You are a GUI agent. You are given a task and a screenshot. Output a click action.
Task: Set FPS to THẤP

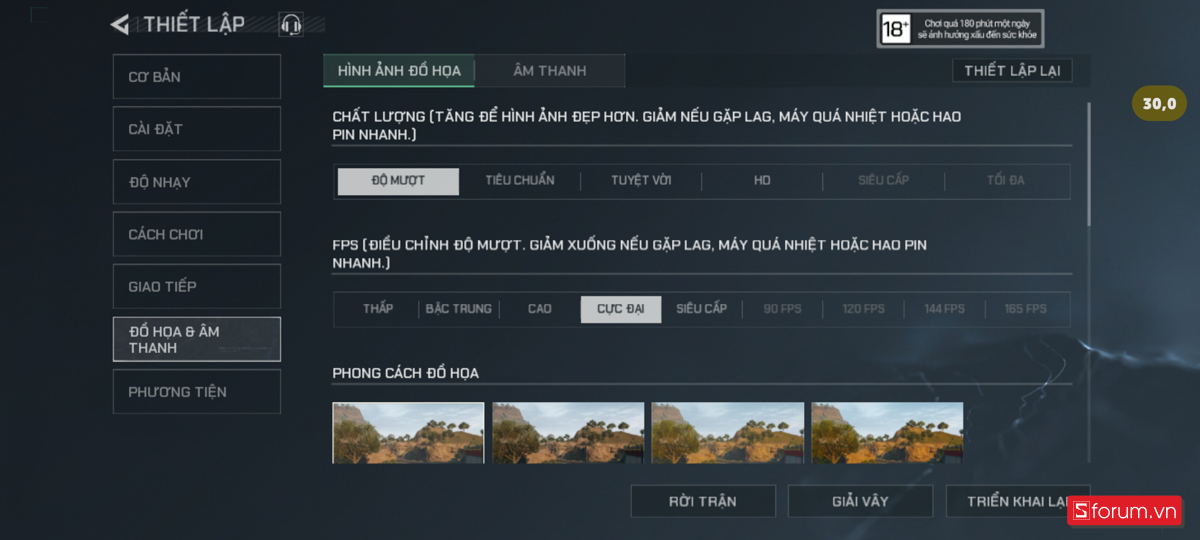[378, 309]
